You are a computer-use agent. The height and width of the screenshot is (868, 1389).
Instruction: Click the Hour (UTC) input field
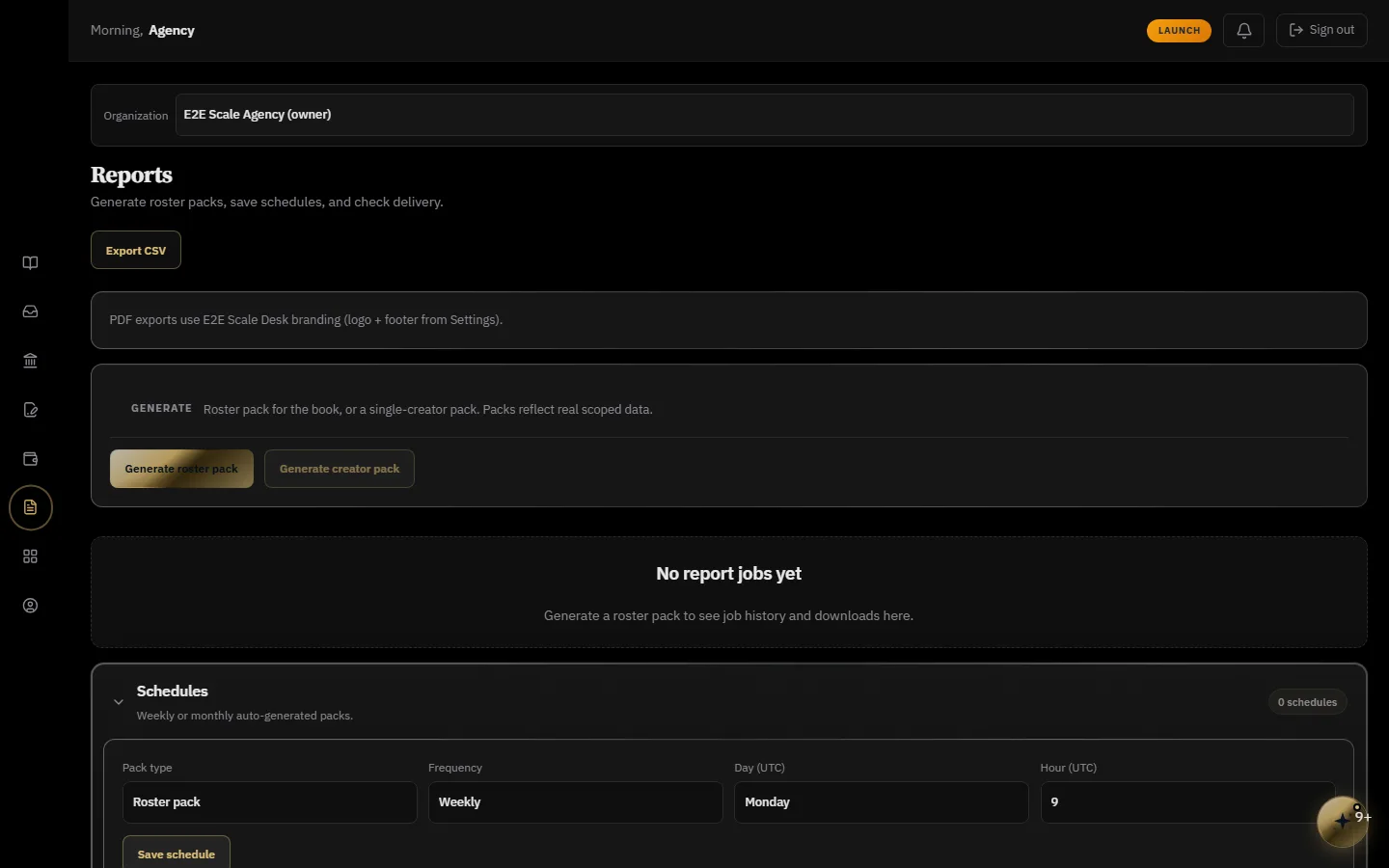click(x=1188, y=802)
